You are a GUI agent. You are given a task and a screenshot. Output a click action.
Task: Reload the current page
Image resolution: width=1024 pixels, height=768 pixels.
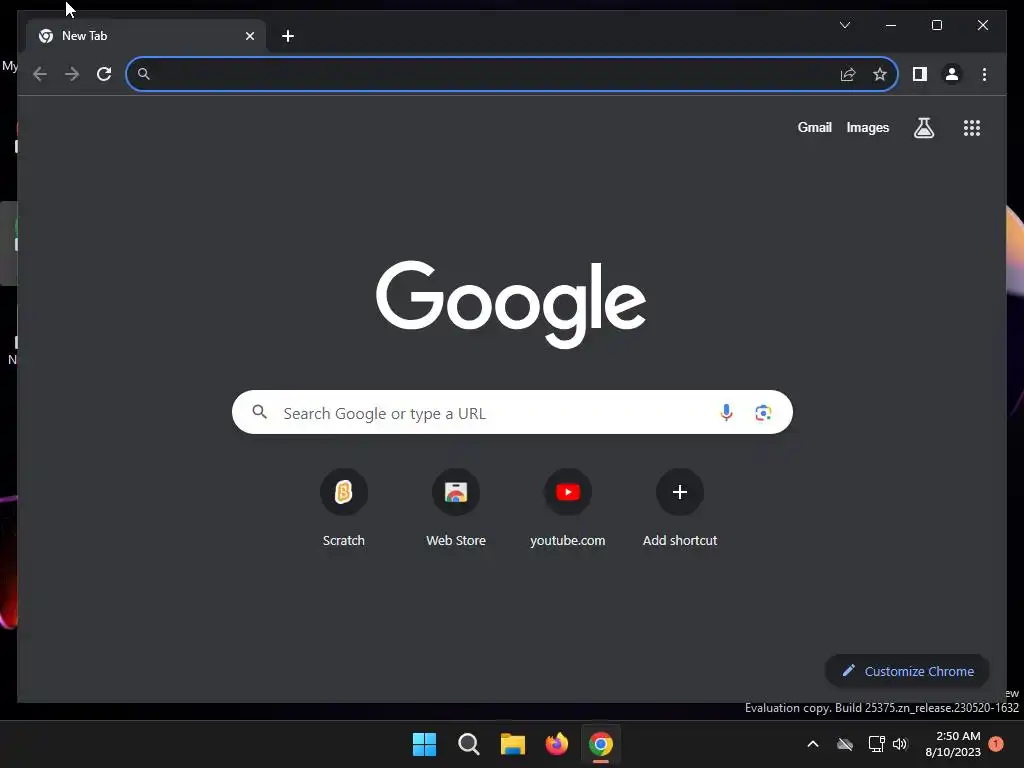click(x=104, y=74)
